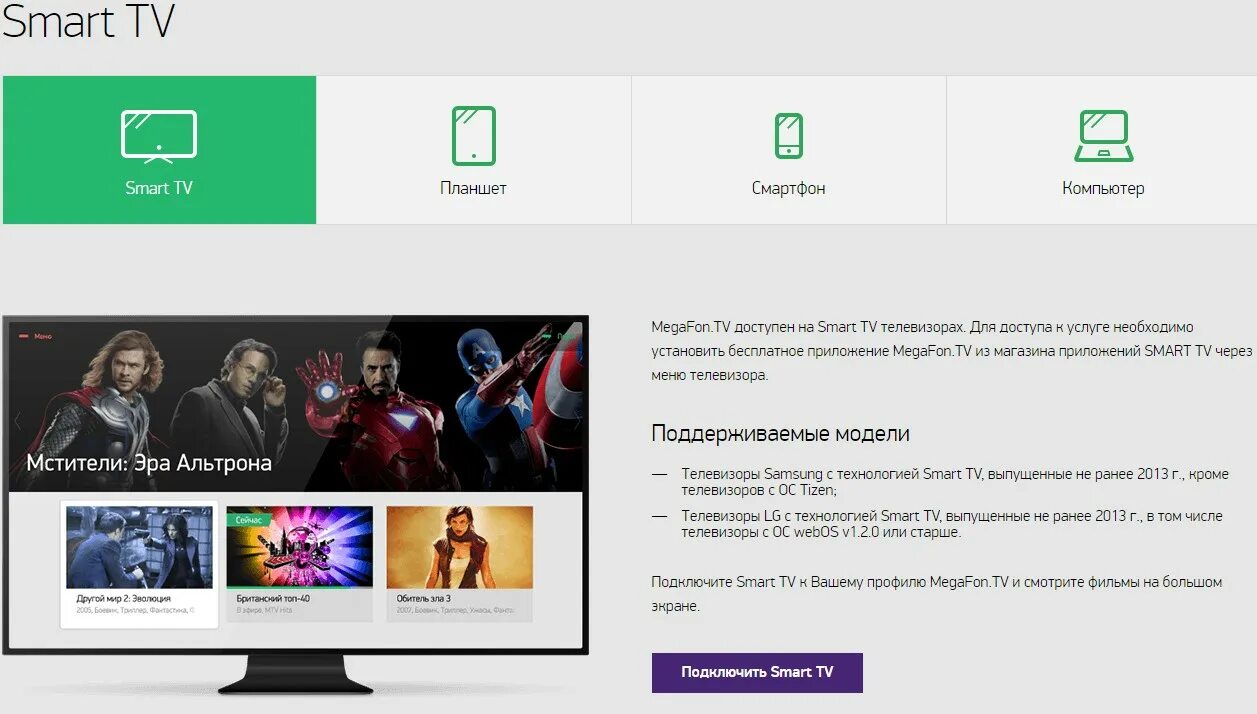Click the Обитель зла 3 caption

click(424, 598)
